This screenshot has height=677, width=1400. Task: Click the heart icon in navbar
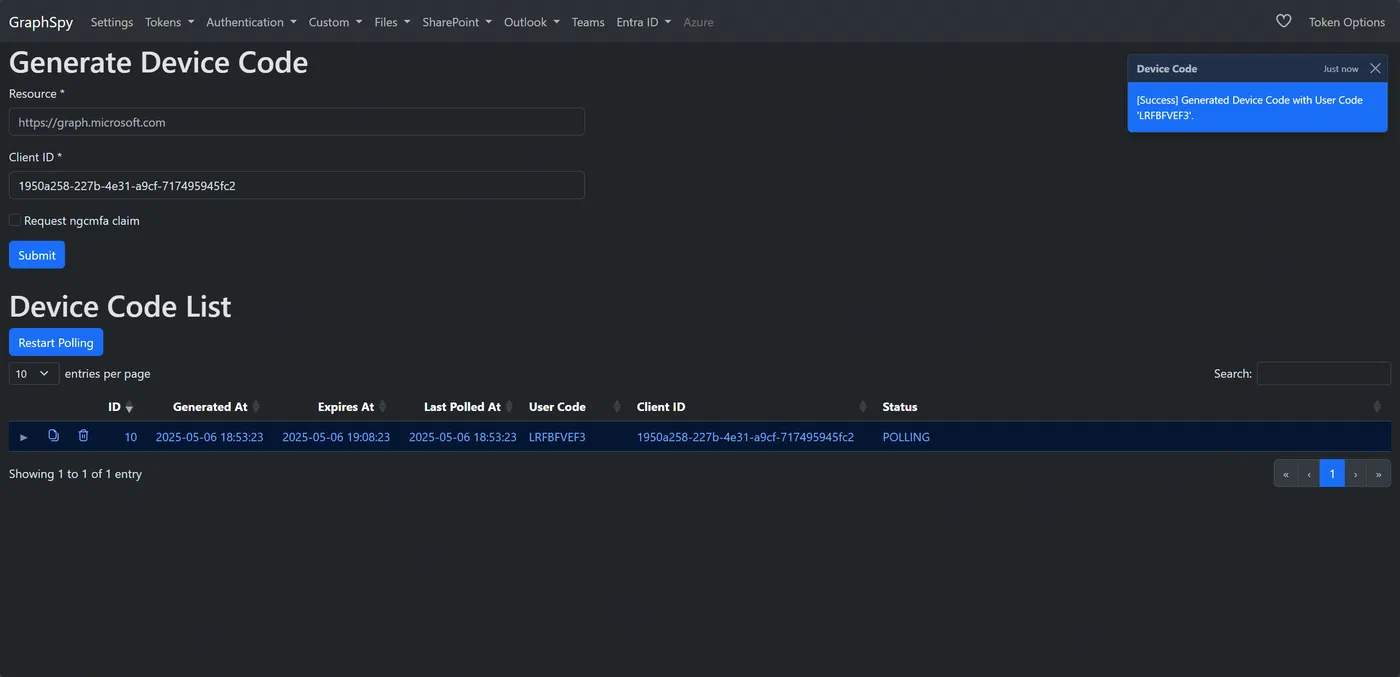[1284, 21]
